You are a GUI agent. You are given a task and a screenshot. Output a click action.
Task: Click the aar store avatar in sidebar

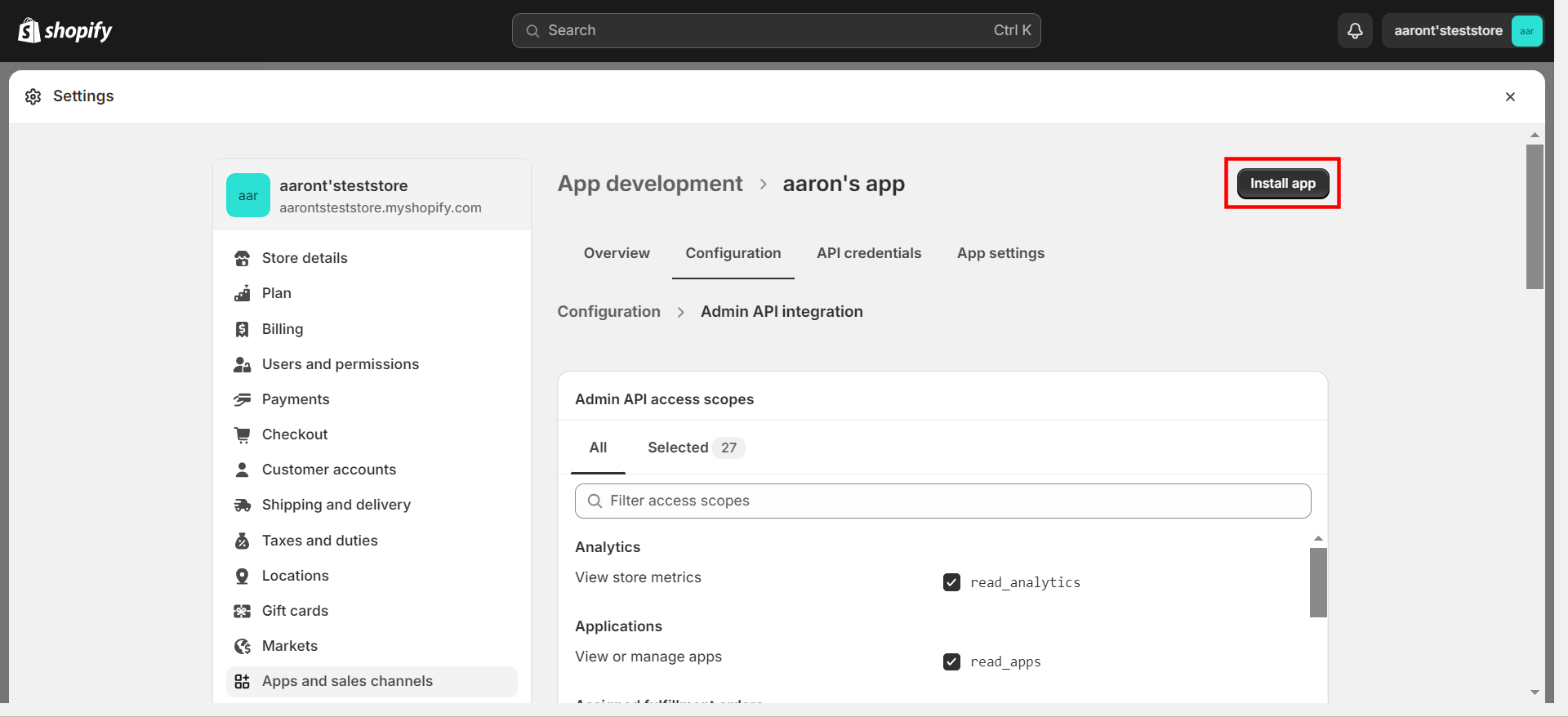(x=248, y=195)
